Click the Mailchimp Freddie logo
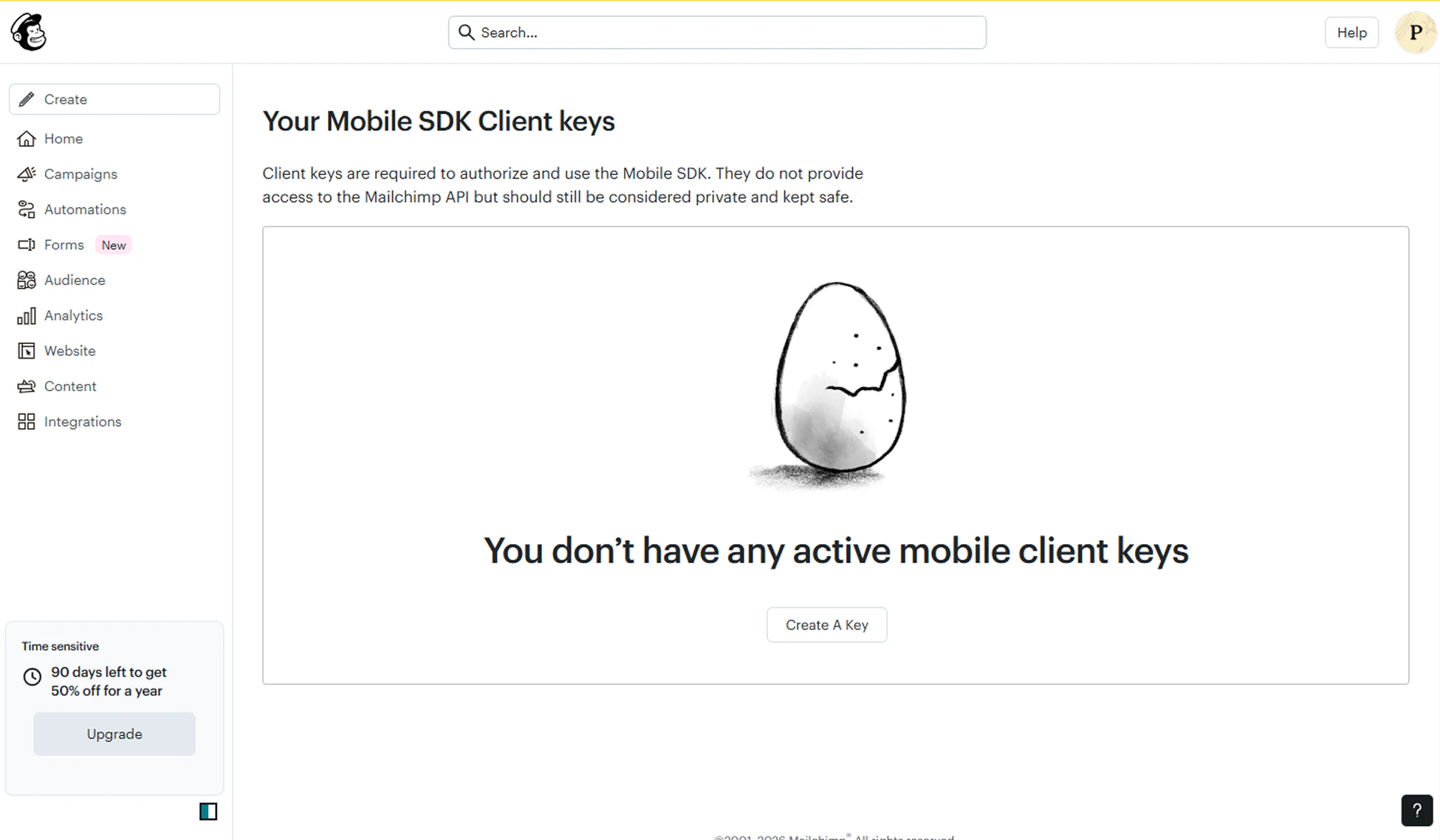The image size is (1440, 840). point(28,32)
